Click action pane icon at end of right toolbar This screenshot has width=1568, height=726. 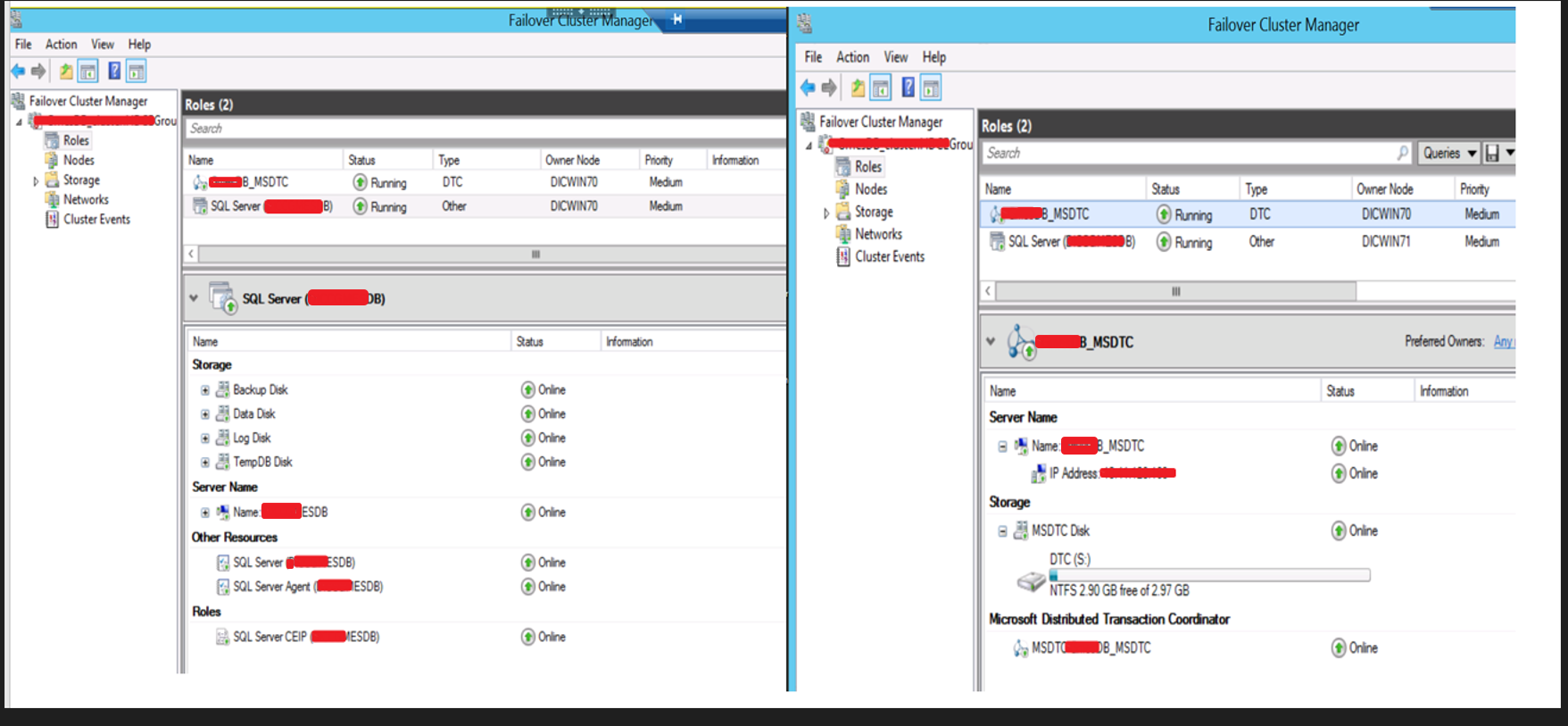(931, 88)
